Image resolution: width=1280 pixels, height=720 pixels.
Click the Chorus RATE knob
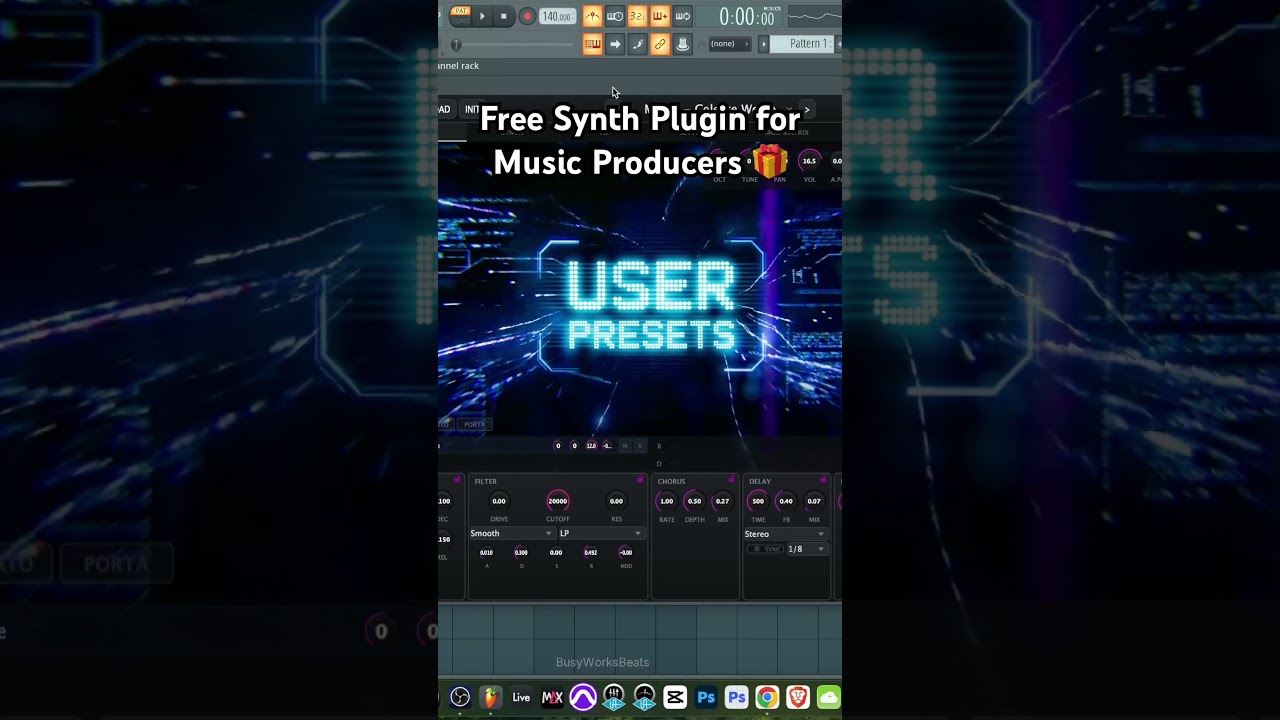(666, 501)
